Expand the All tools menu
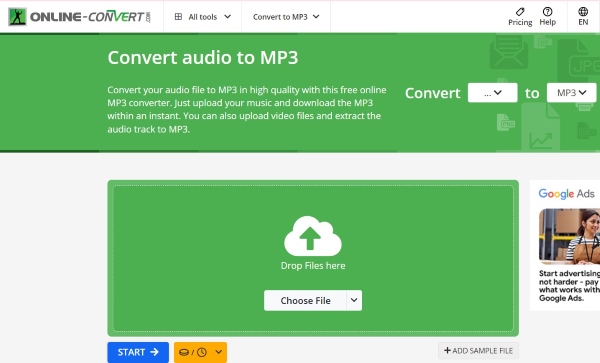 coord(202,16)
